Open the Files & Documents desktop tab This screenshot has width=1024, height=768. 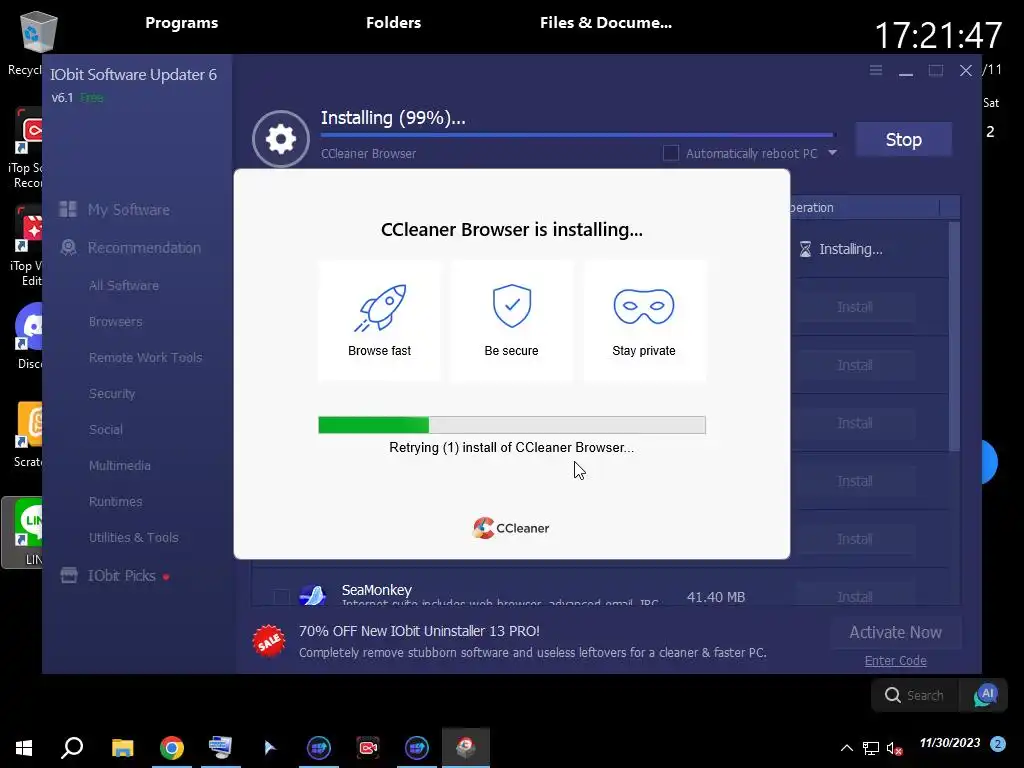(605, 22)
